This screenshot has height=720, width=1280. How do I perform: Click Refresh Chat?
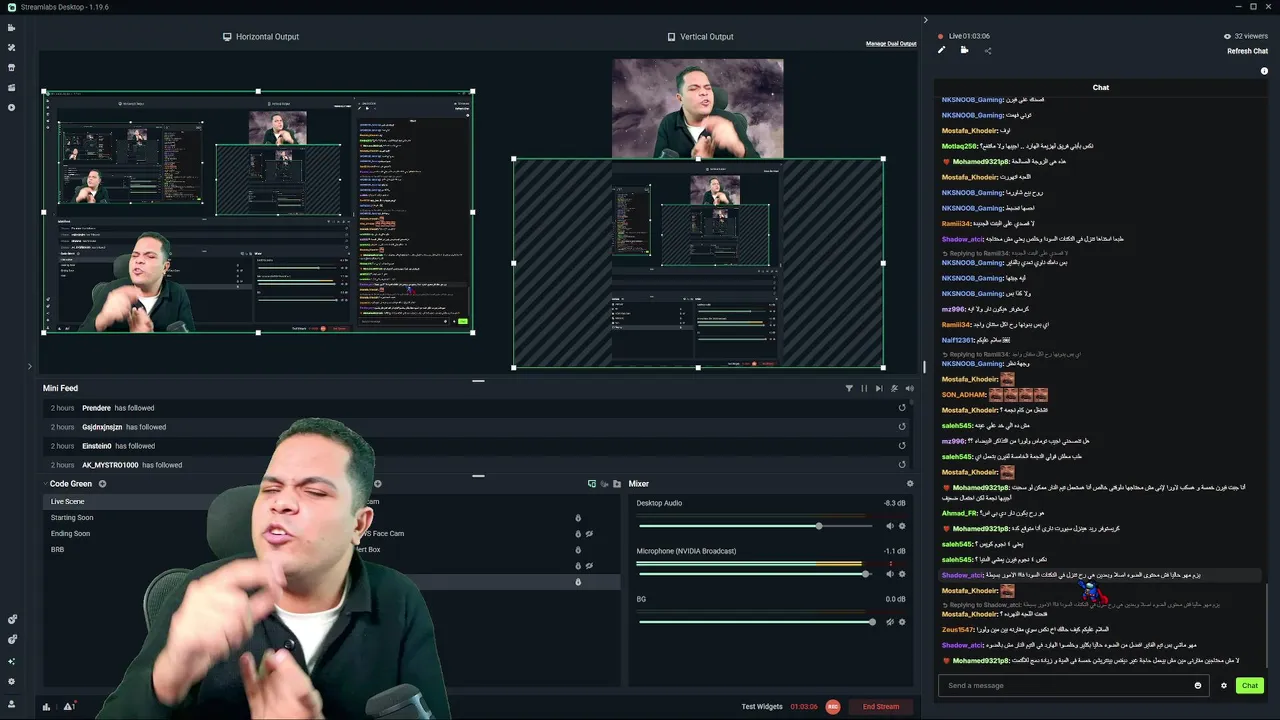[1247, 51]
